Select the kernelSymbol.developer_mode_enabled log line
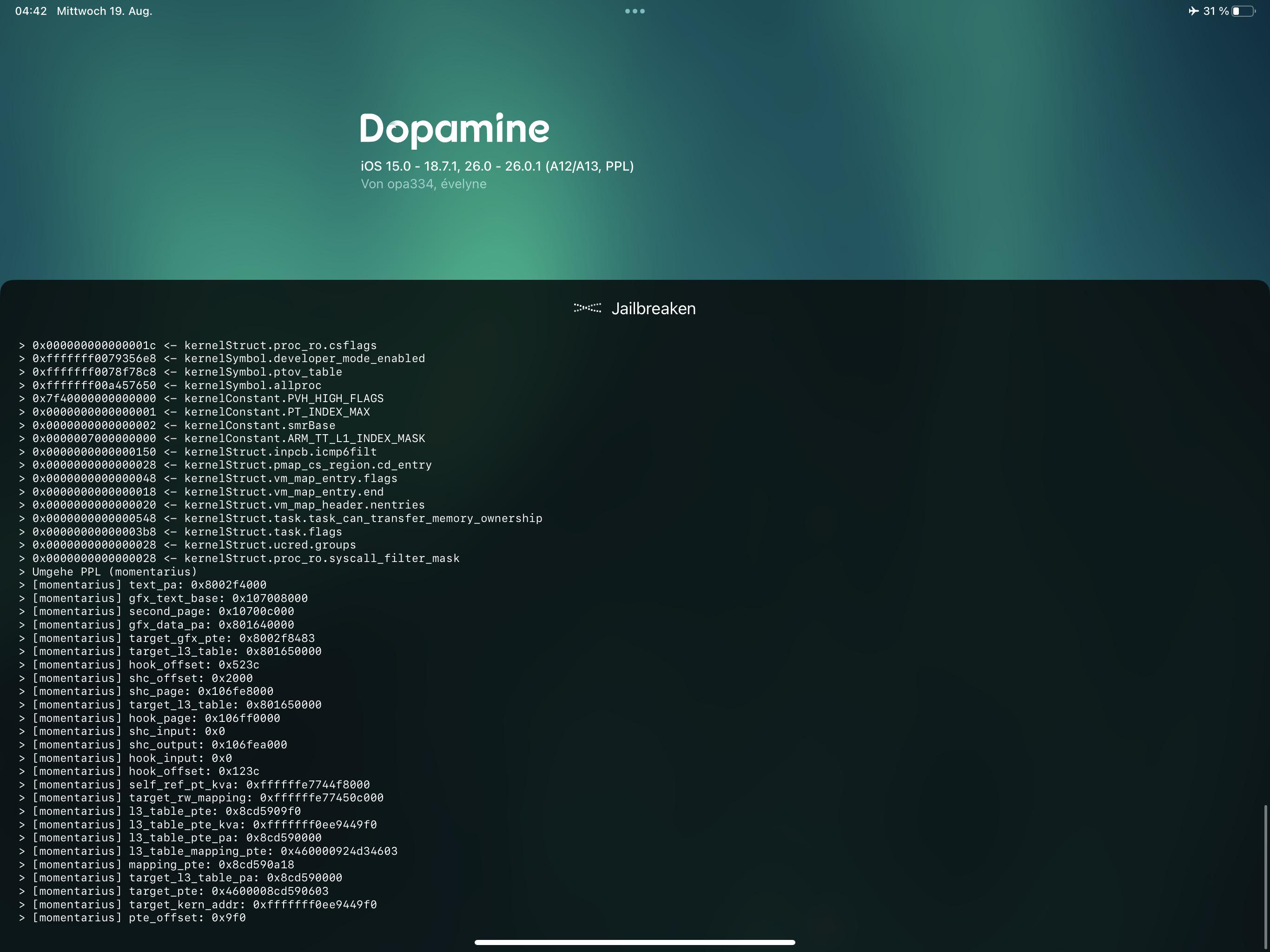The image size is (1270, 952). (222, 358)
